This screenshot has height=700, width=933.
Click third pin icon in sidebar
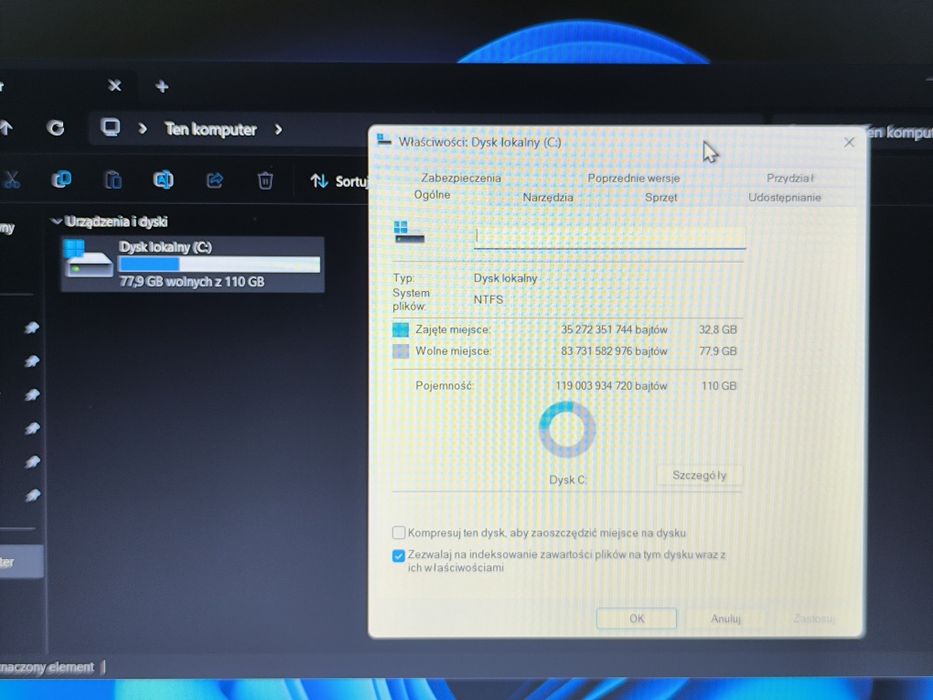pos(32,395)
